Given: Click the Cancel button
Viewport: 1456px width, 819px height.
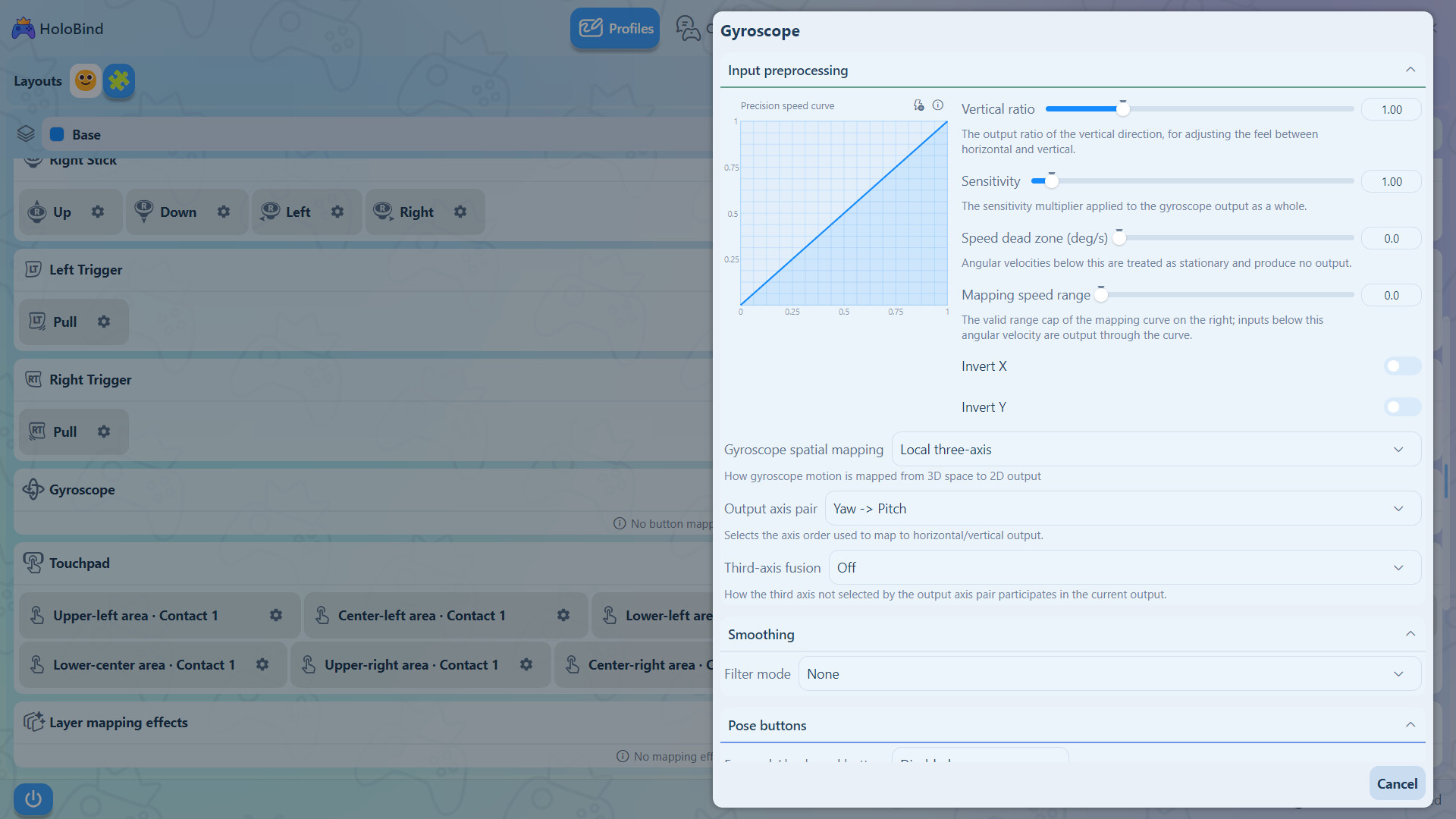Looking at the screenshot, I should [1397, 784].
